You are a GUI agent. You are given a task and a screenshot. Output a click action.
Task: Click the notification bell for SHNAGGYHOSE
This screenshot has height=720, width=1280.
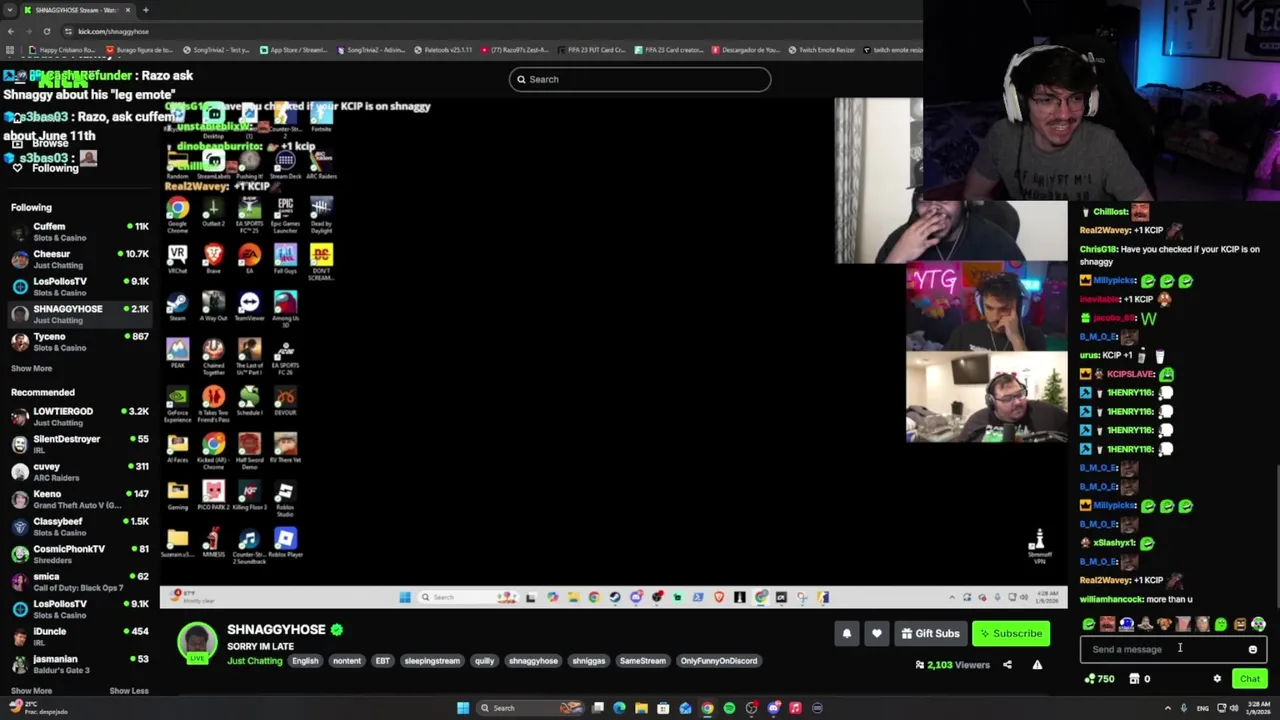click(847, 633)
